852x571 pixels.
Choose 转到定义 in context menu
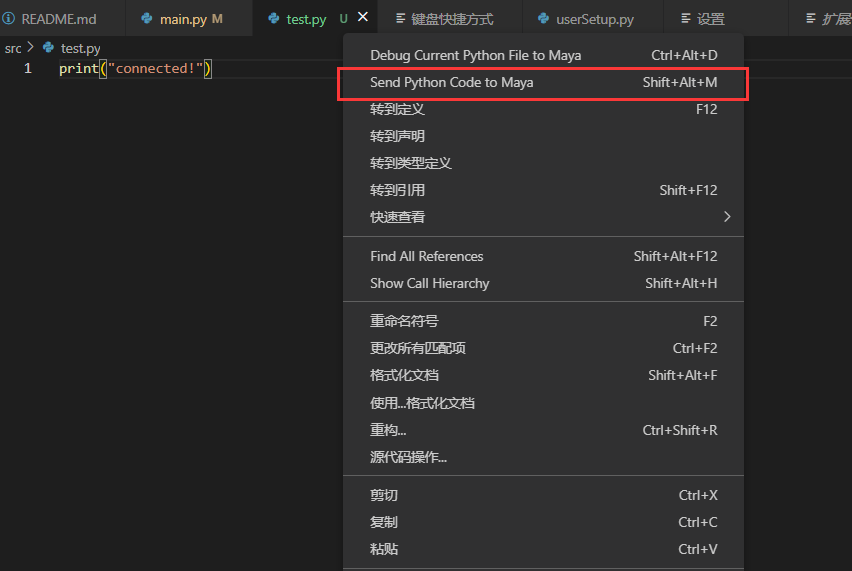[543, 110]
